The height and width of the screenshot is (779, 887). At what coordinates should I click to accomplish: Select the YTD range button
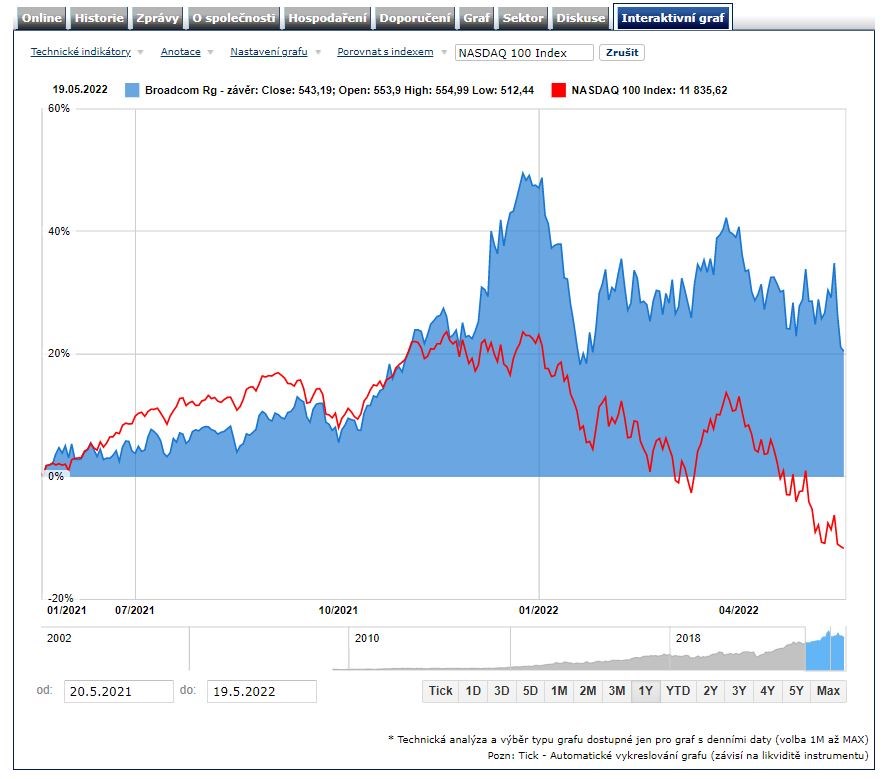coord(678,691)
